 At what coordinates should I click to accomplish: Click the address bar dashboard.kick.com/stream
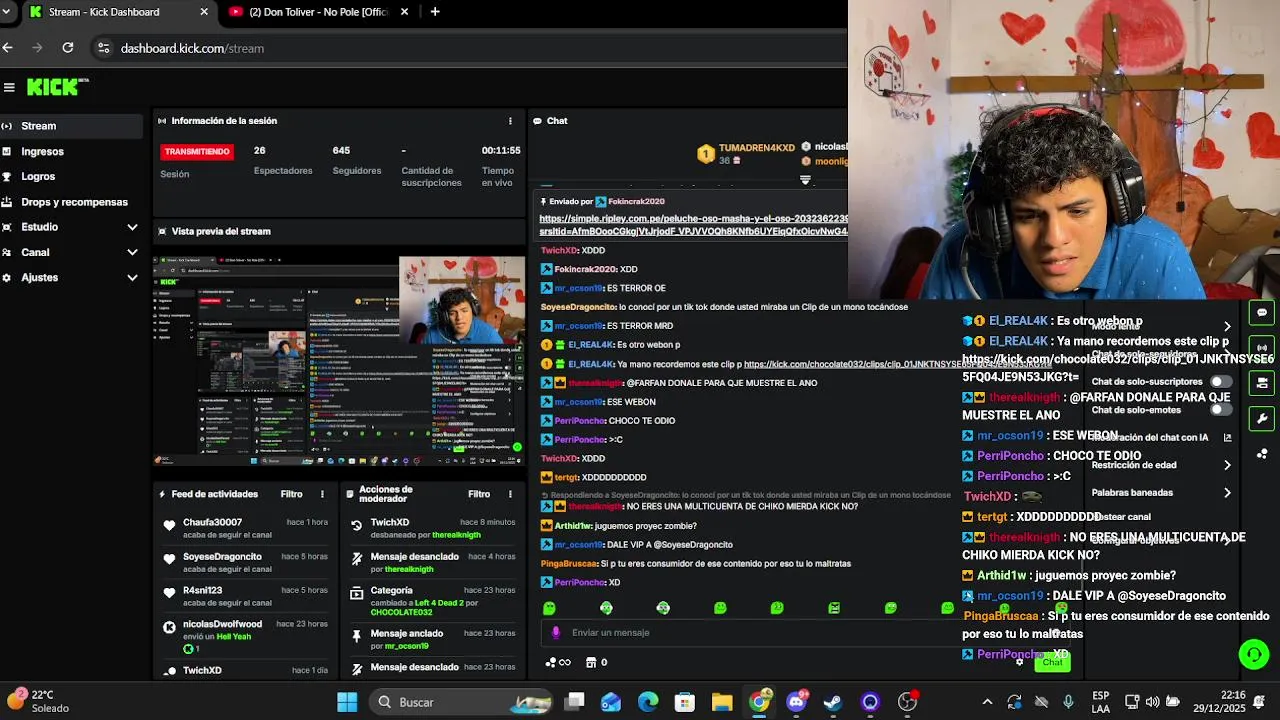tap(192, 48)
